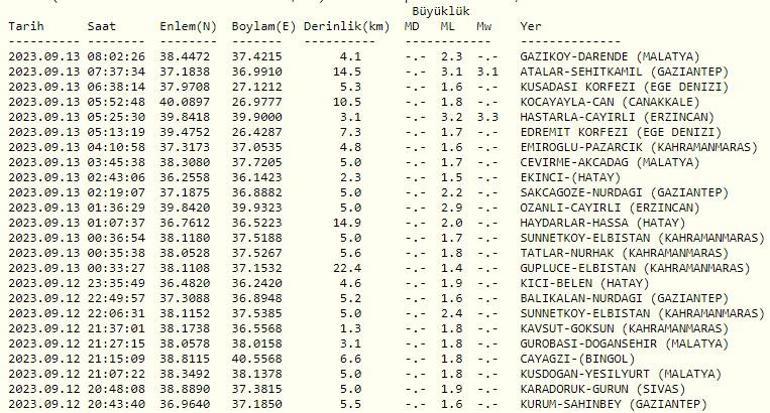The image size is (770, 413).
Task: Select location KAVSUT-GOKSUN (KAHRAMANMARAS)
Action: tap(625, 329)
